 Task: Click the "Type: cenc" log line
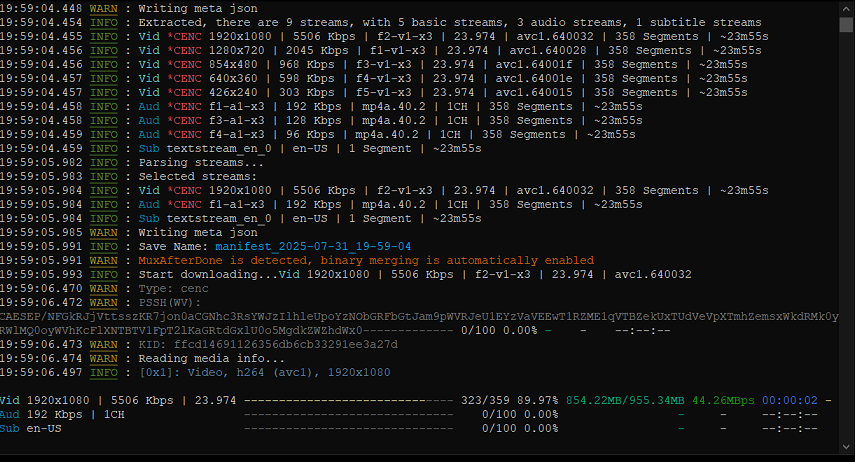pyautogui.click(x=180, y=288)
